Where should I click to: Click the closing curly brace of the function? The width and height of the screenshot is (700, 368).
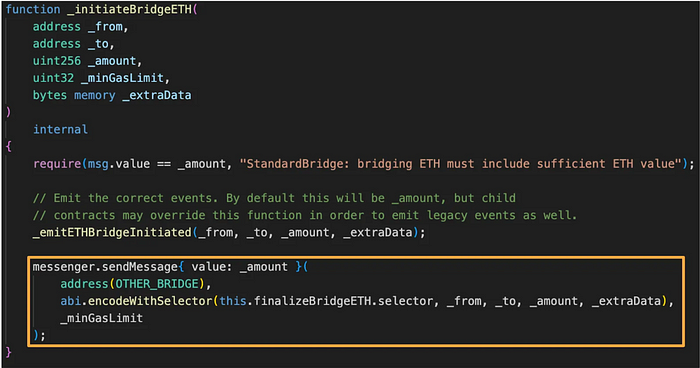tap(8, 352)
